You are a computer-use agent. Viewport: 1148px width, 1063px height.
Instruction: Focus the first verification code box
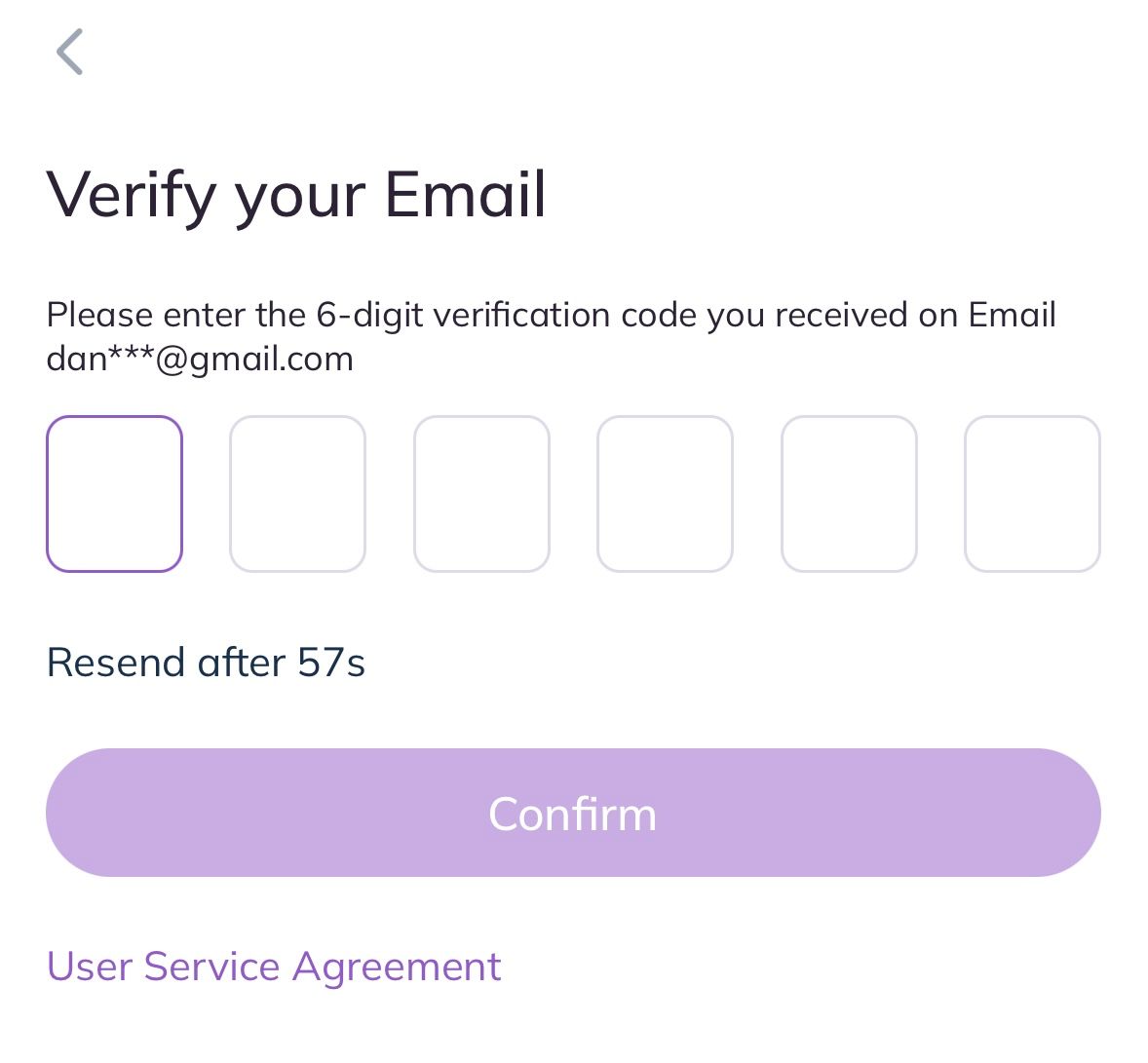tap(114, 493)
